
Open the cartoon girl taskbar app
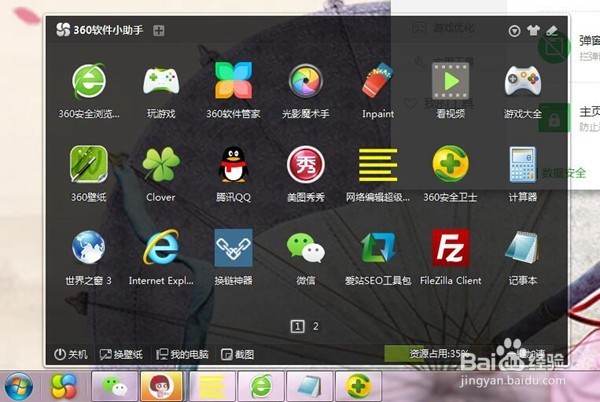click(x=161, y=386)
